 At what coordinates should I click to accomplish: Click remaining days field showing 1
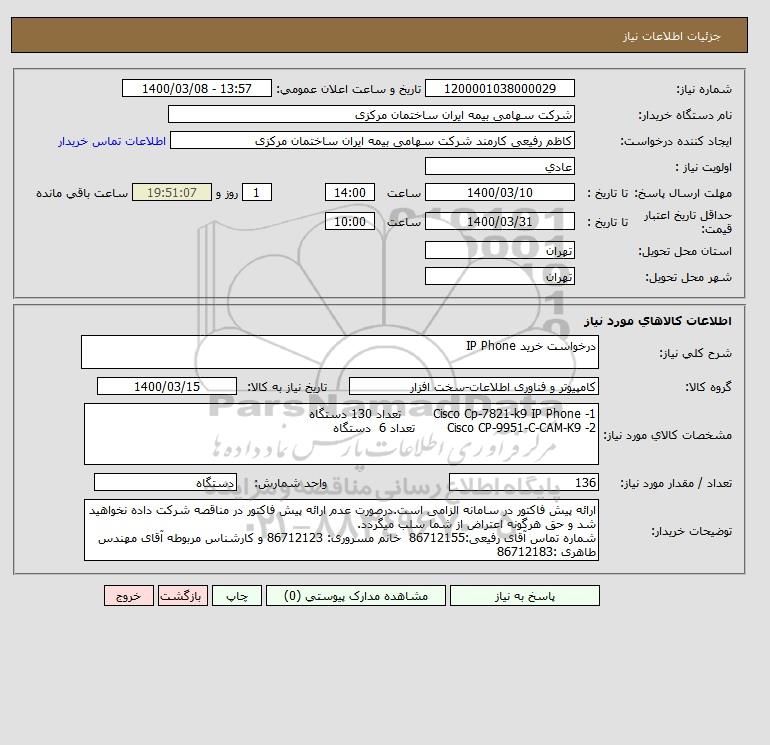[x=256, y=193]
